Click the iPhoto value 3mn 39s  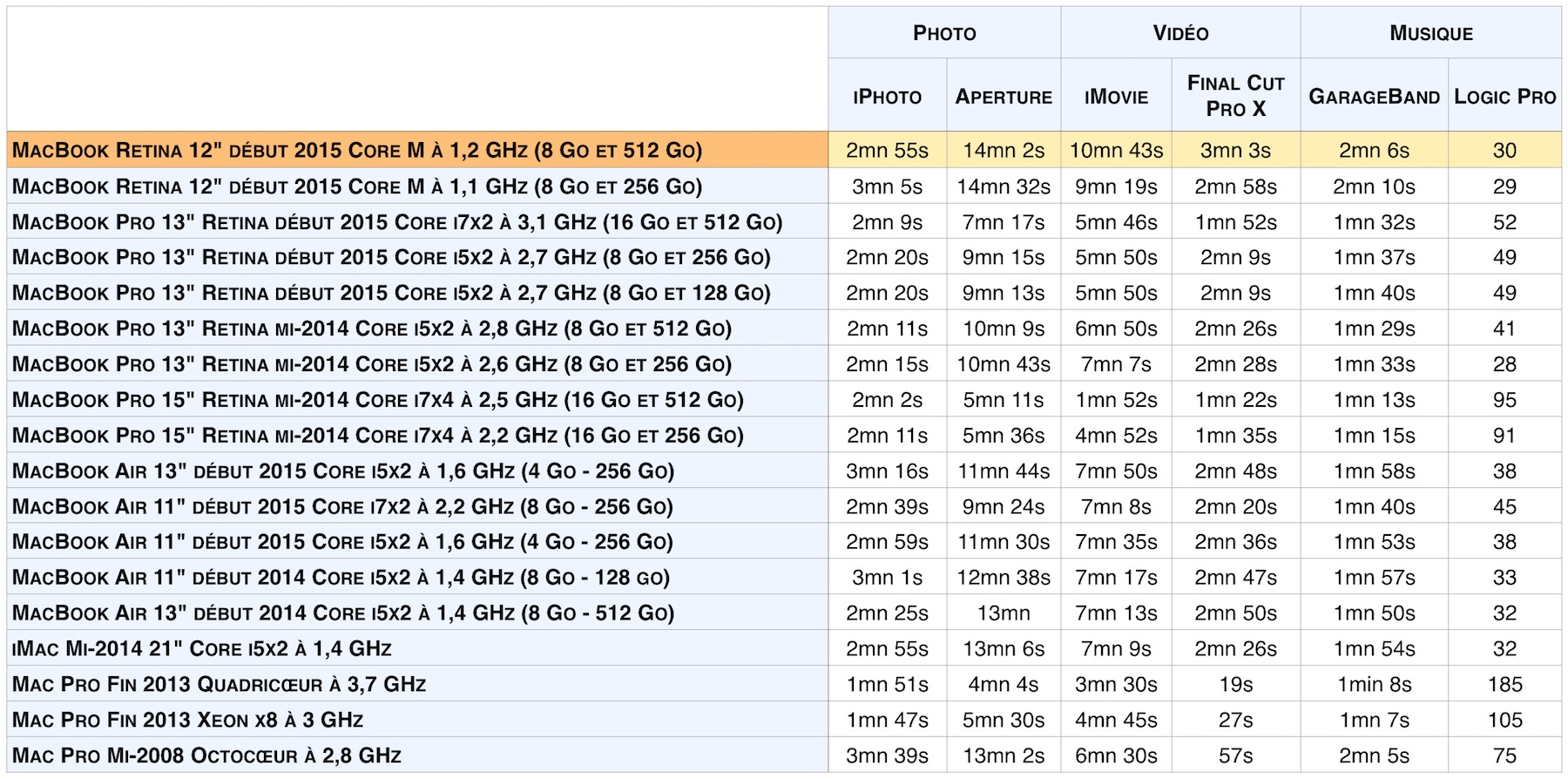click(x=887, y=755)
